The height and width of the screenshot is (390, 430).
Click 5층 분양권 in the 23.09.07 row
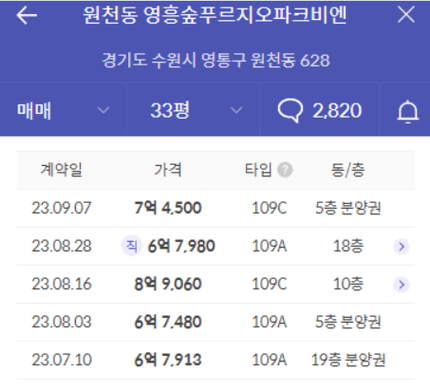click(348, 208)
